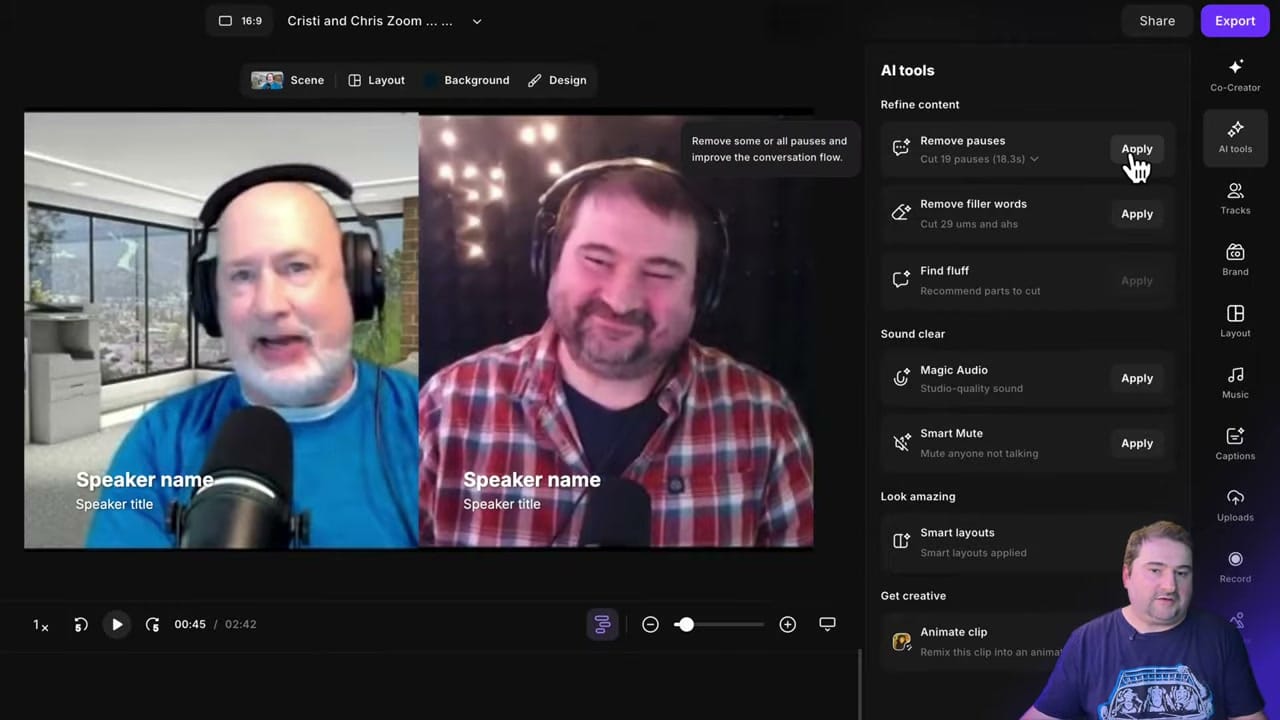Click the fit-to-screen monitor icon
The width and height of the screenshot is (1280, 720).
(x=827, y=624)
